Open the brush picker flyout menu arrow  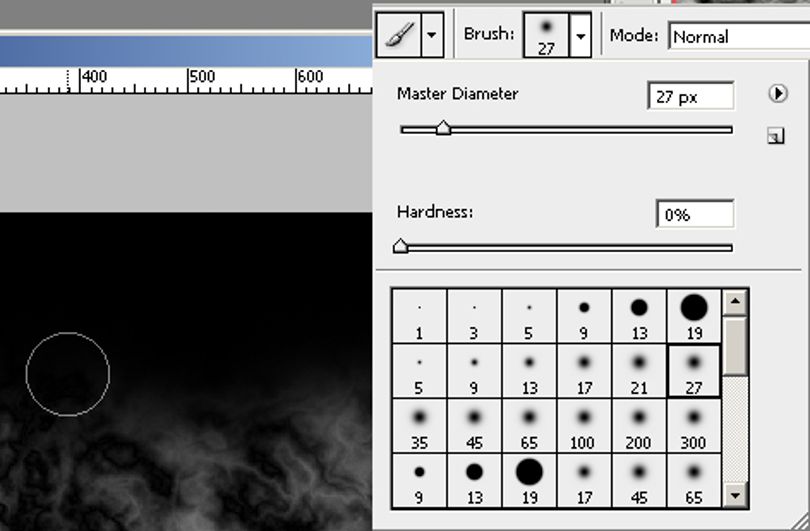[777, 93]
